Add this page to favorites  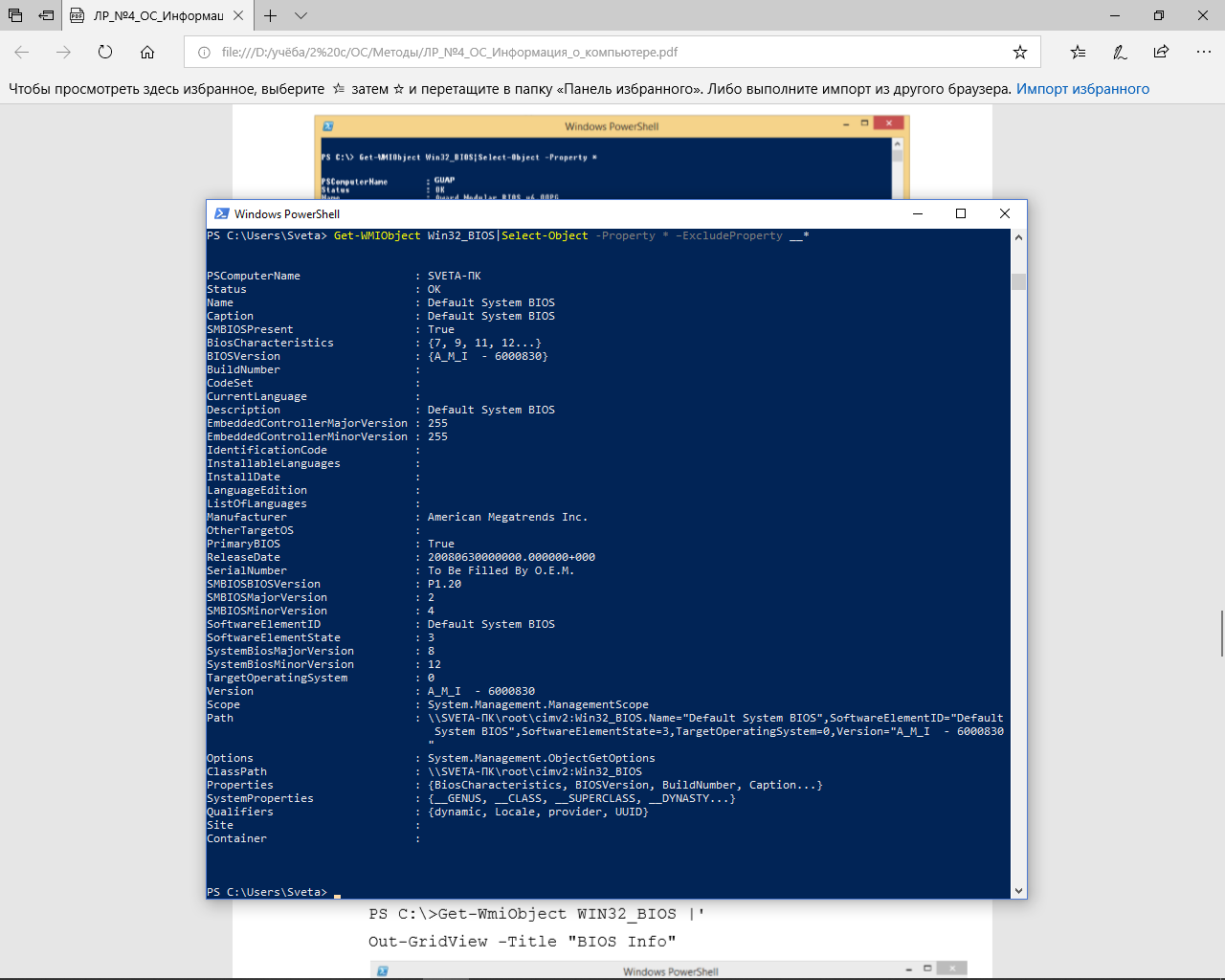tap(1020, 53)
